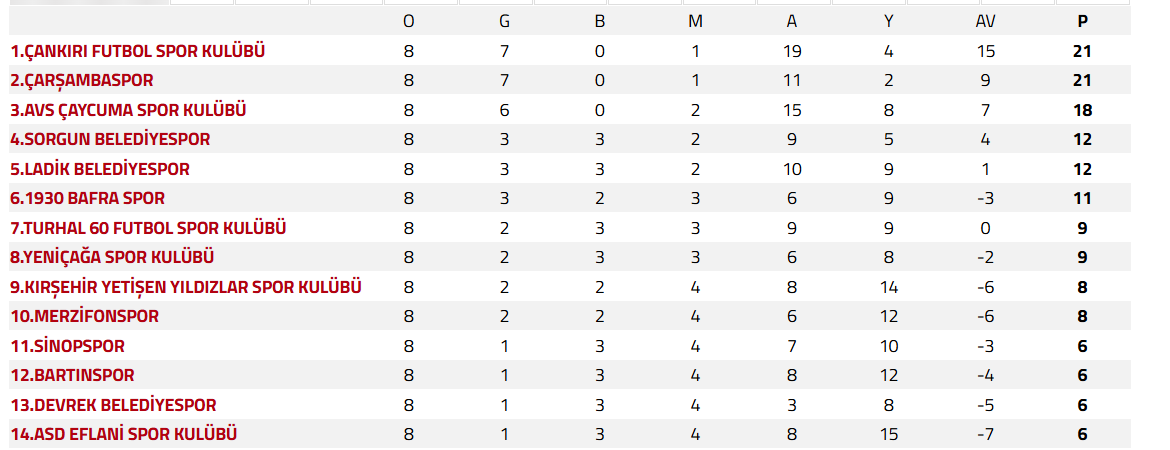Click the Çarşambaspor team name
This screenshot has height=450, width=1170.
81,80
